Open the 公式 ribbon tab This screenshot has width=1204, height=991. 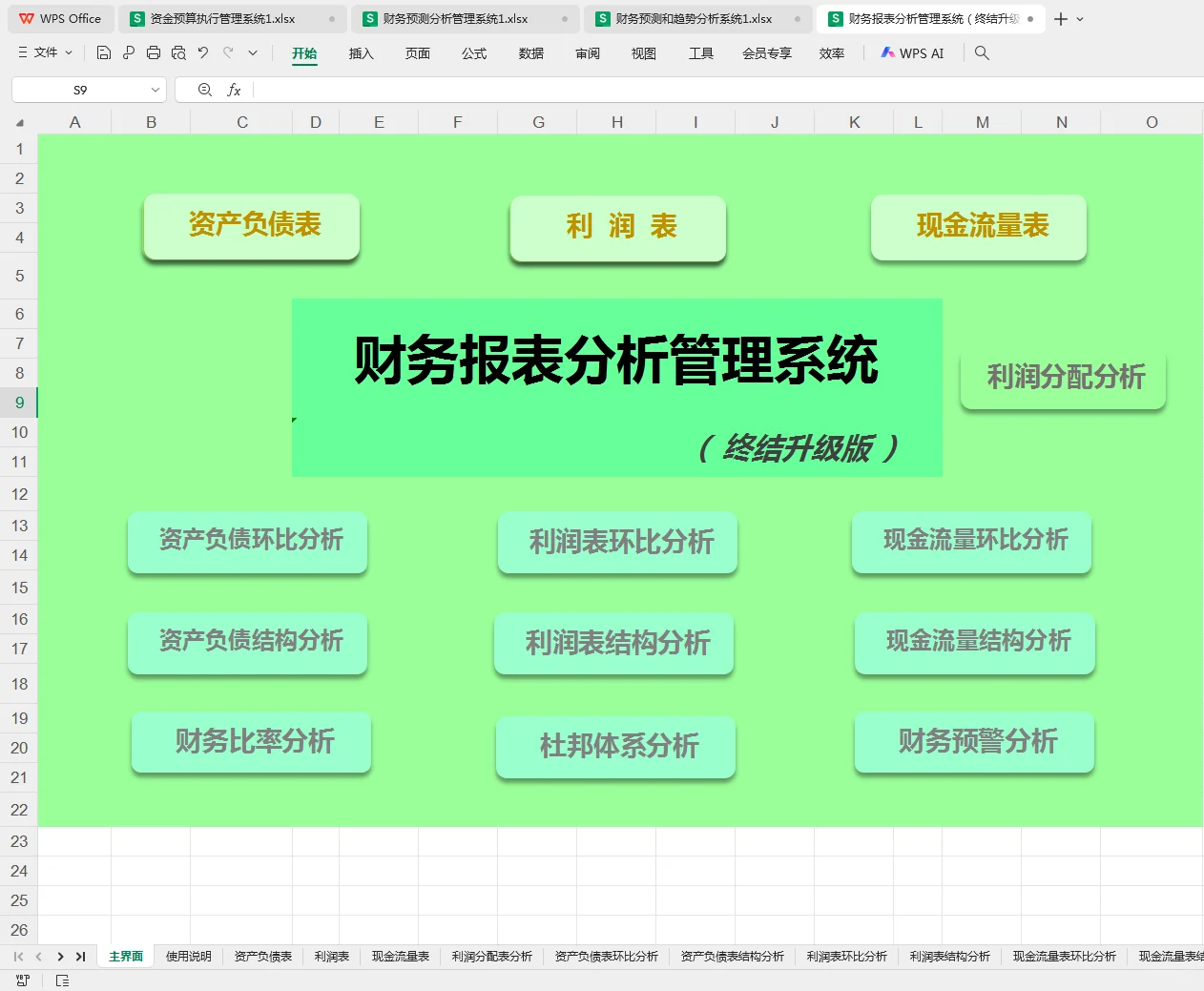(474, 53)
